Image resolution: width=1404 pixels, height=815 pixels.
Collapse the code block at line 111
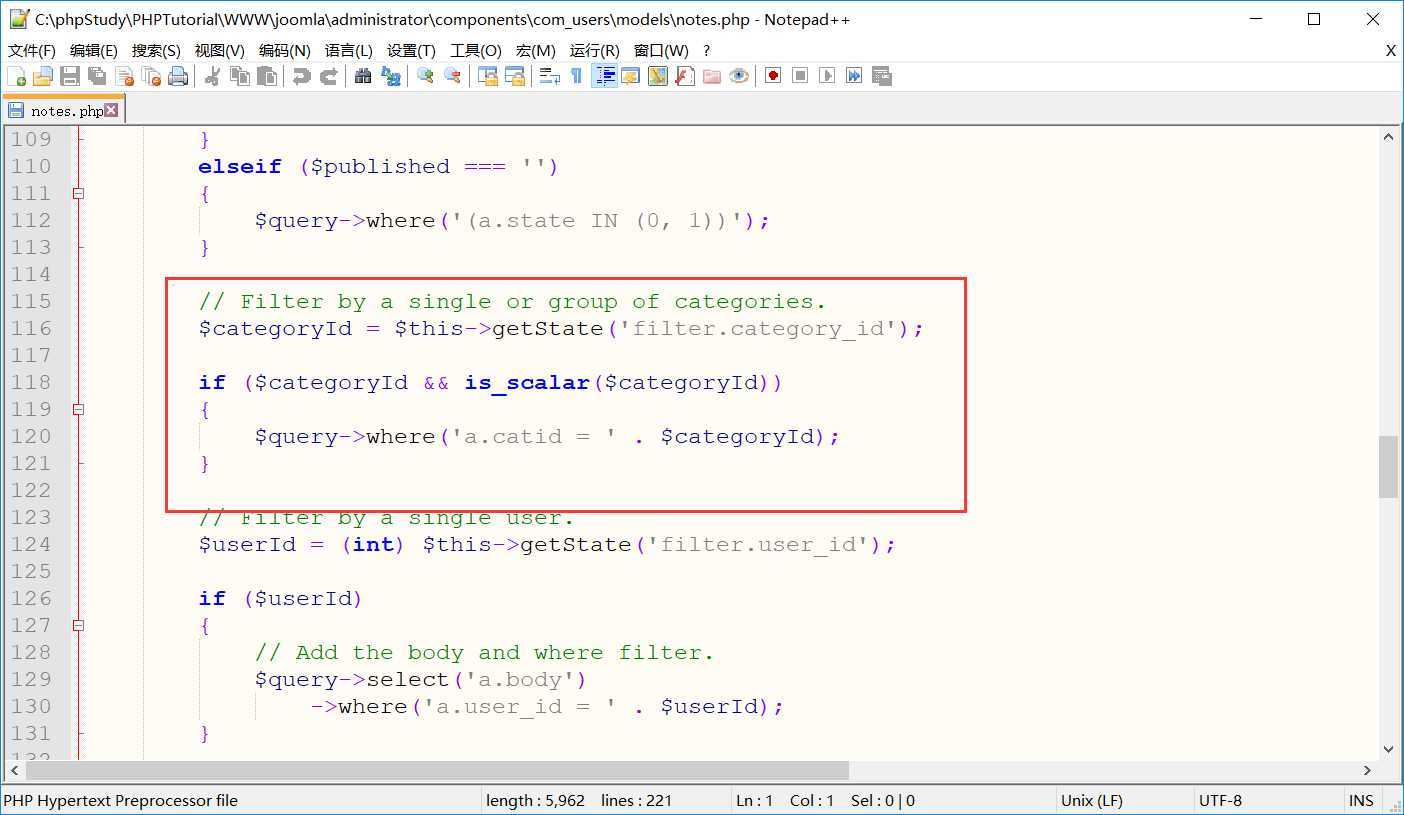click(78, 193)
